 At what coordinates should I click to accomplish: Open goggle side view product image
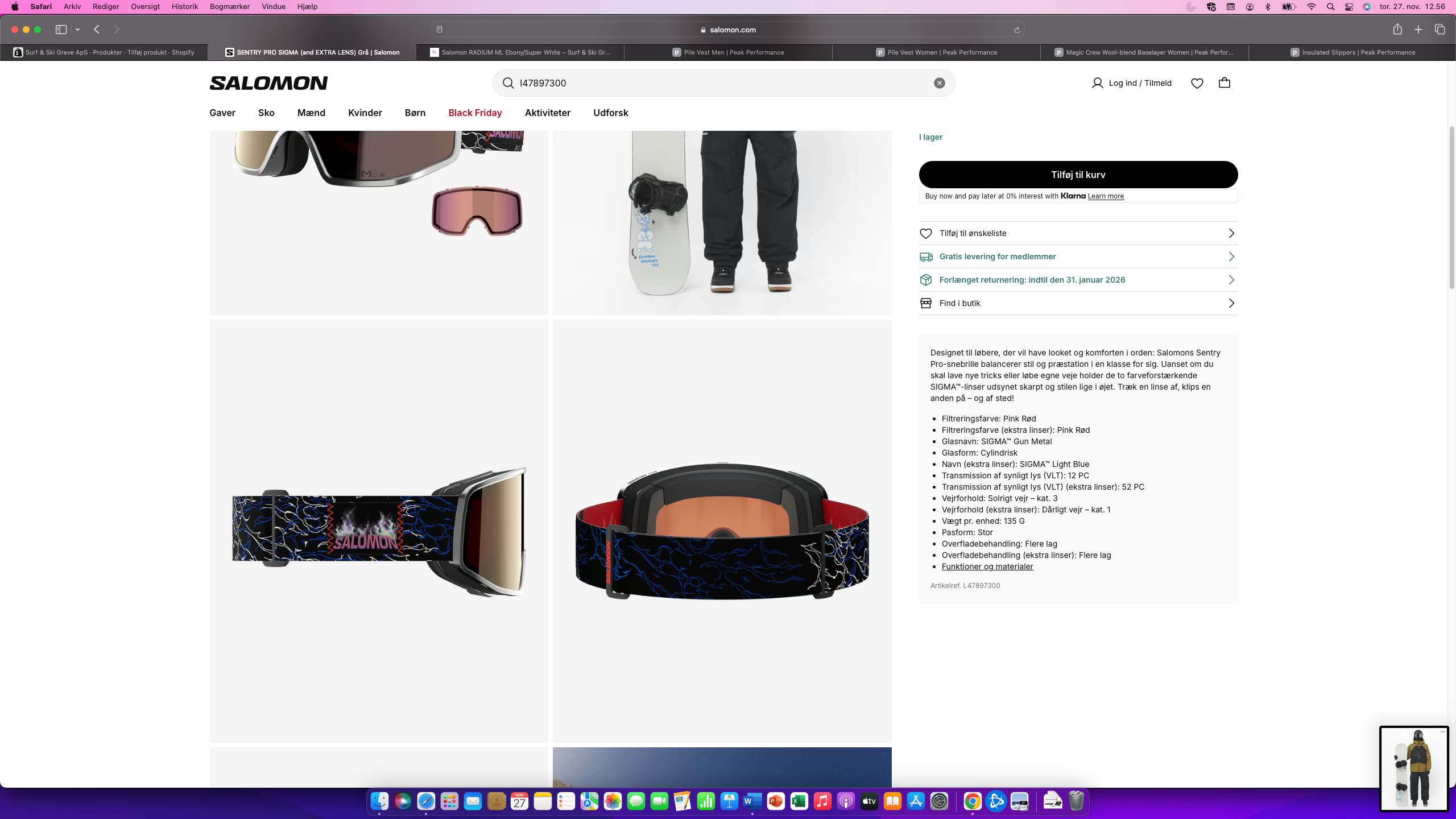(x=379, y=531)
